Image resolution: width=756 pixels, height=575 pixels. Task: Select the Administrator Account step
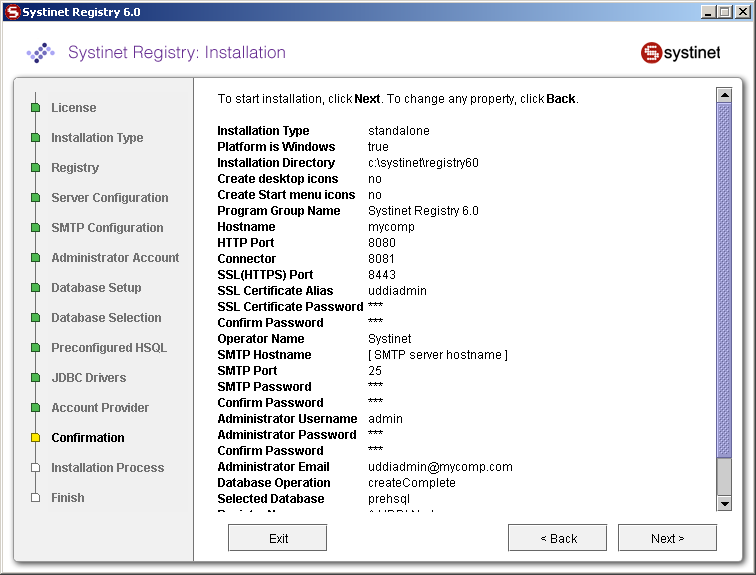coord(115,257)
